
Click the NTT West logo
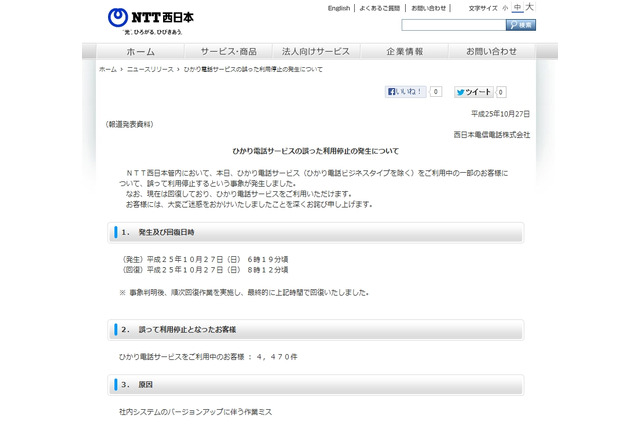151,18
